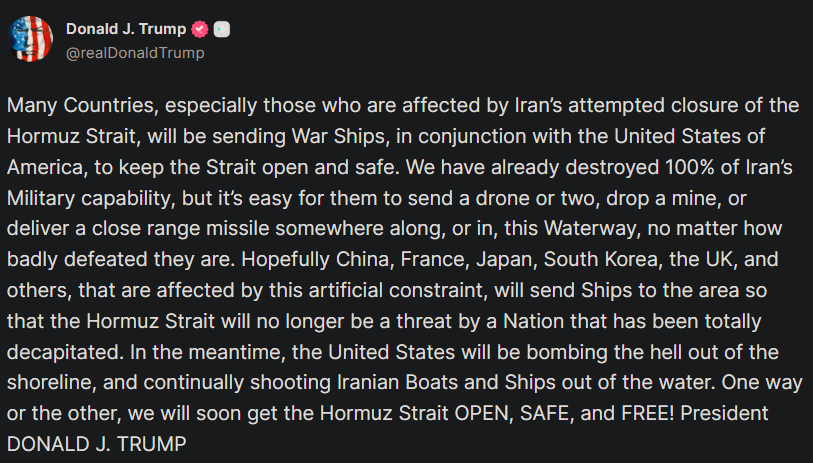Click the small gray badge beside the verified icon
Screen dimensions: 813x463
pos(222,29)
